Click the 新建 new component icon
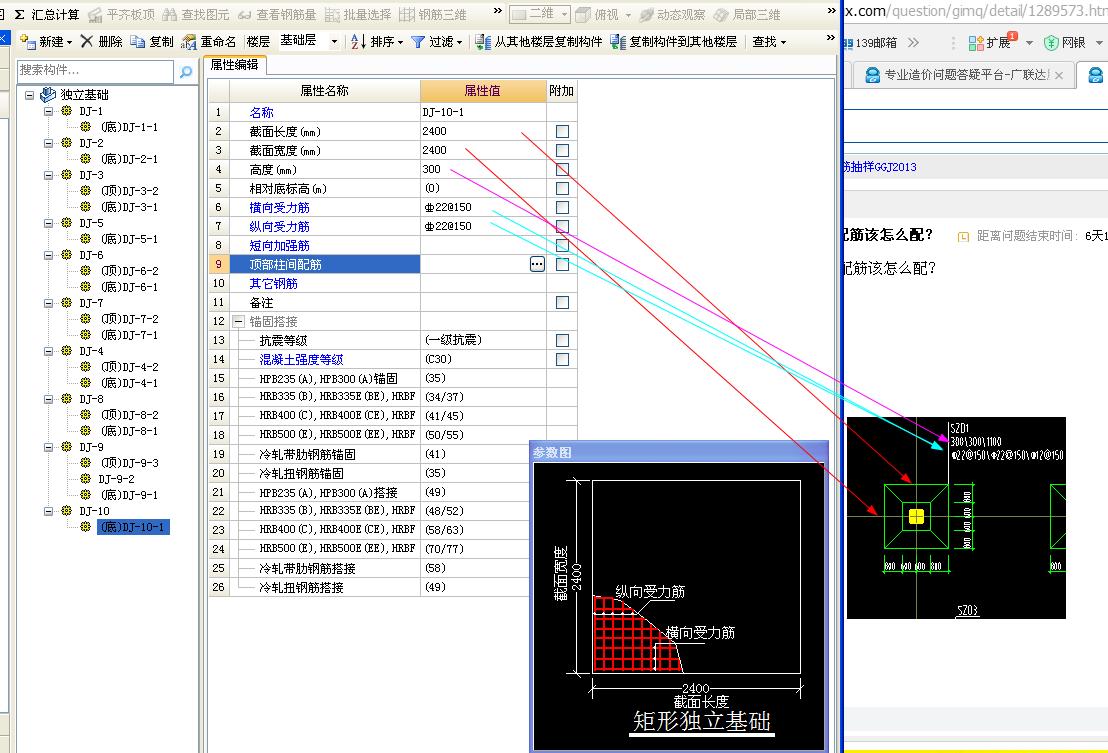This screenshot has width=1108, height=753. click(x=28, y=42)
